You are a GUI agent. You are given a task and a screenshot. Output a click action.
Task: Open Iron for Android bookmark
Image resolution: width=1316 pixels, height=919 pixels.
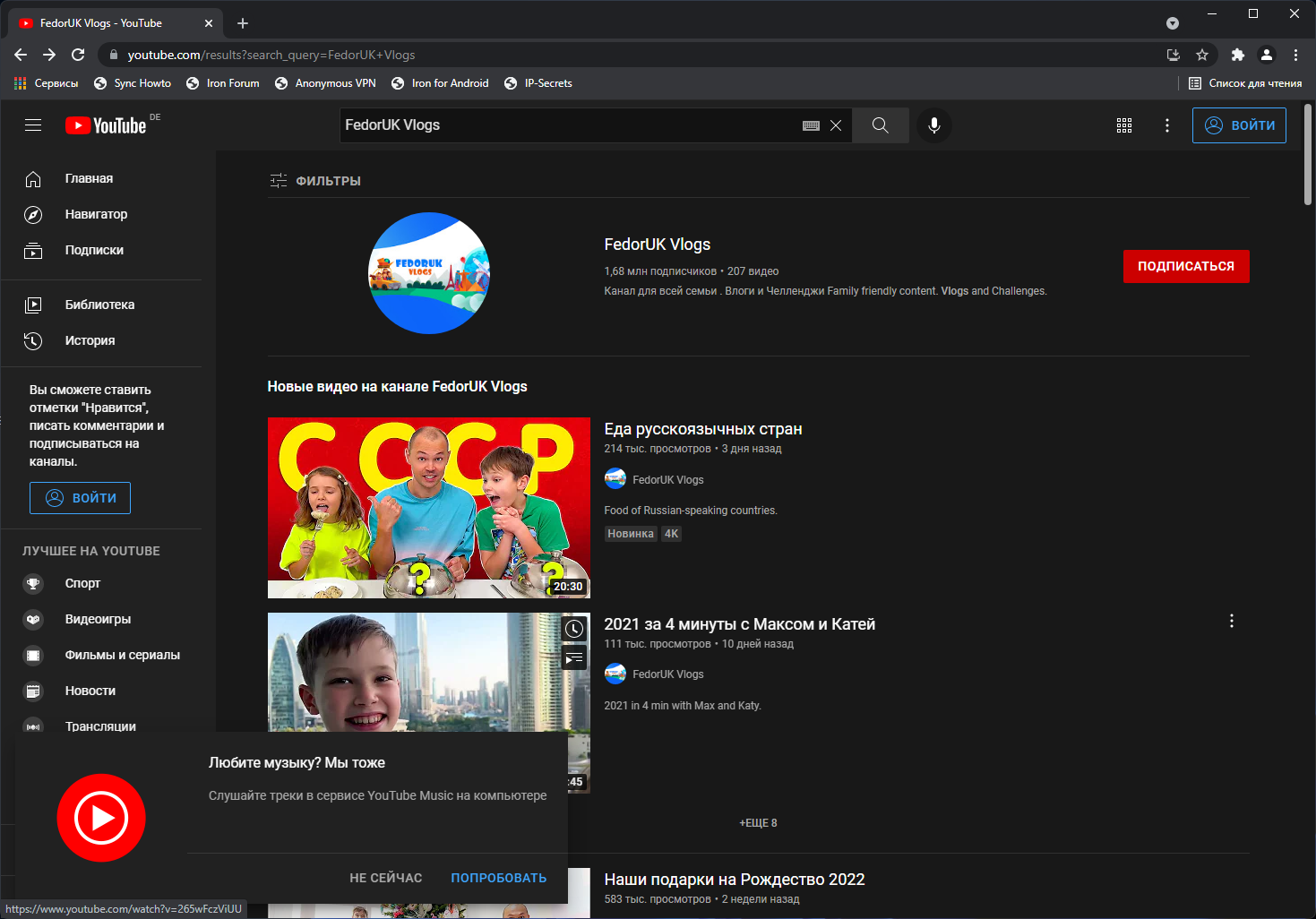click(440, 83)
